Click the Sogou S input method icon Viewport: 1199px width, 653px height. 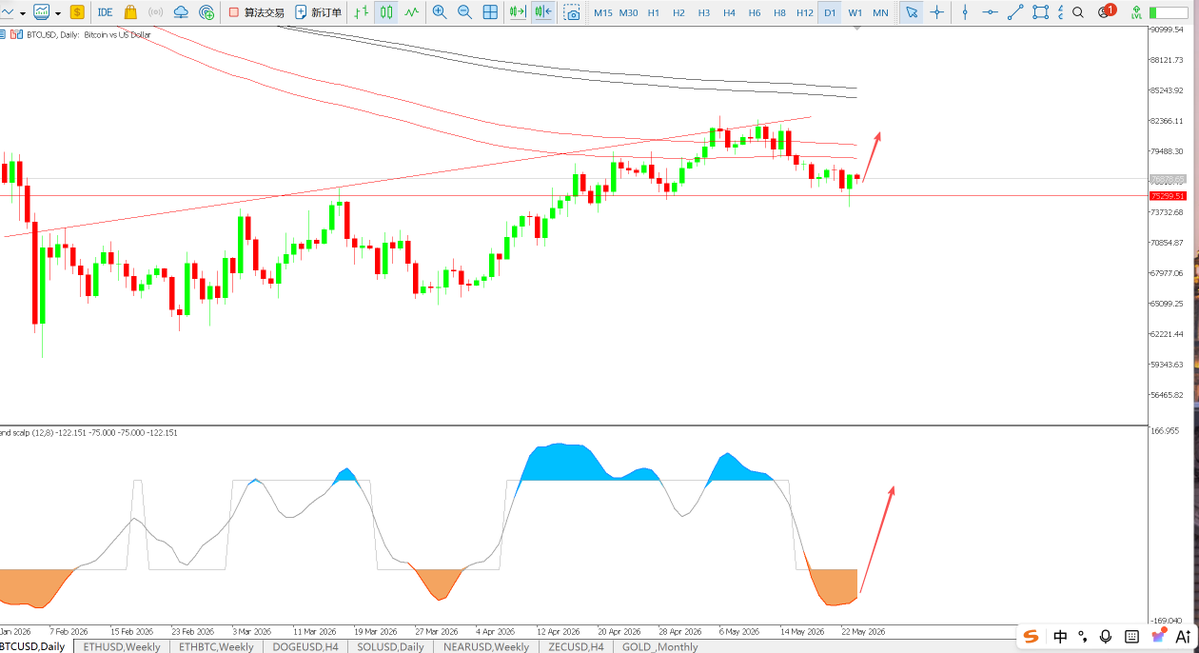1032,636
